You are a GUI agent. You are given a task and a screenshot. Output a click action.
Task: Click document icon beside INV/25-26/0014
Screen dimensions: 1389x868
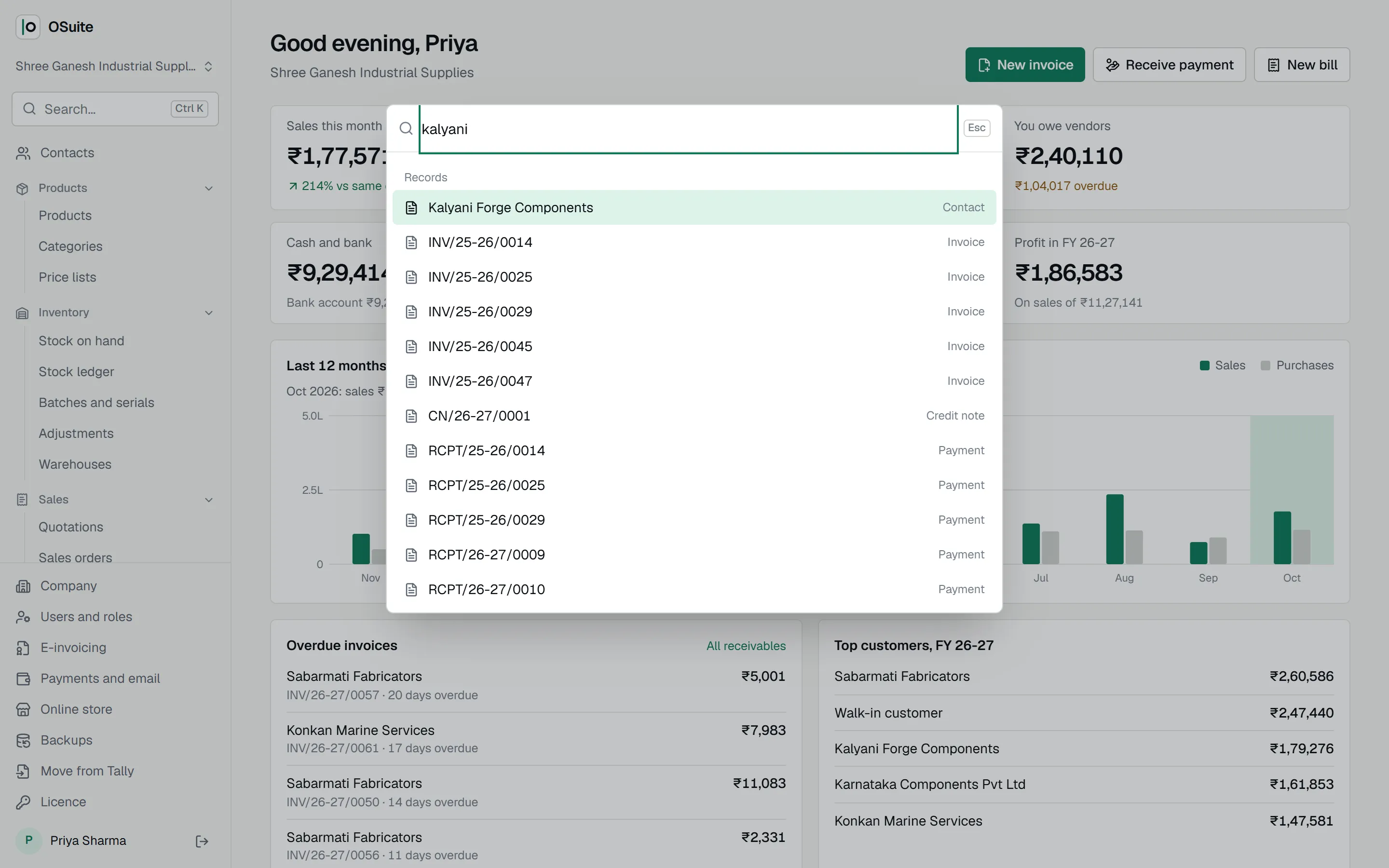[411, 242]
